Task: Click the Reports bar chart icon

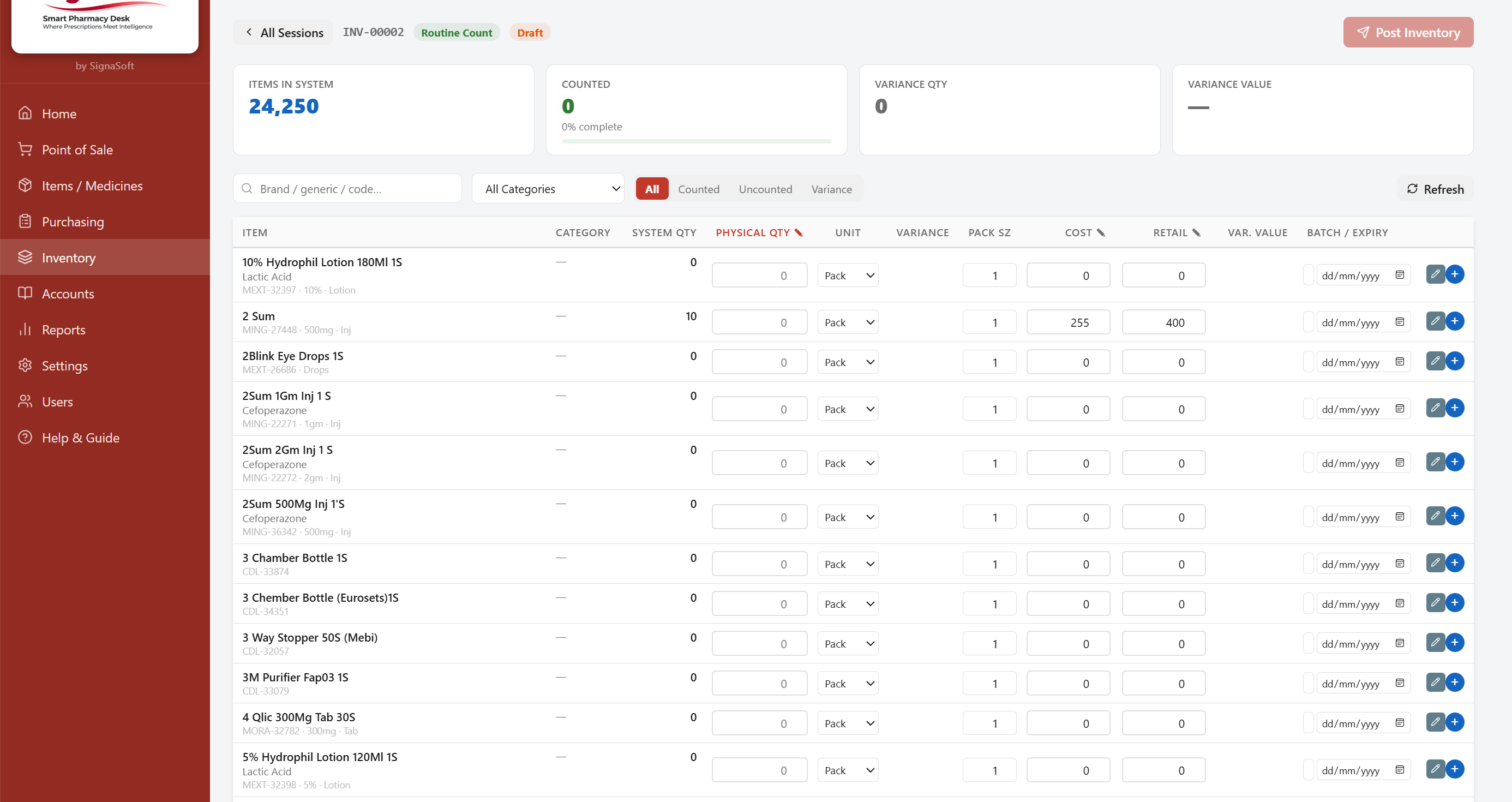Action: (x=25, y=330)
